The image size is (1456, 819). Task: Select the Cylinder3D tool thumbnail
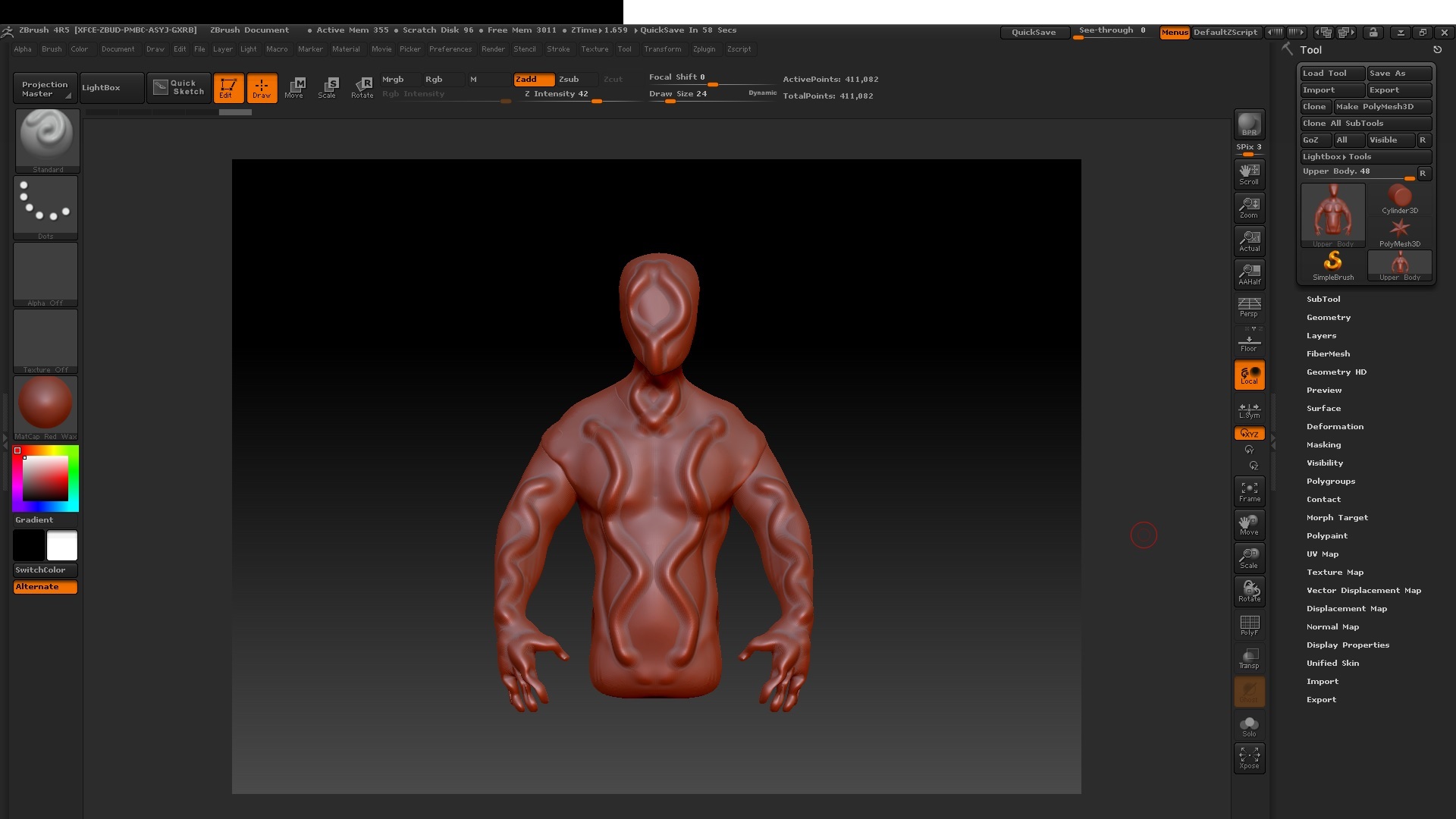click(1399, 199)
